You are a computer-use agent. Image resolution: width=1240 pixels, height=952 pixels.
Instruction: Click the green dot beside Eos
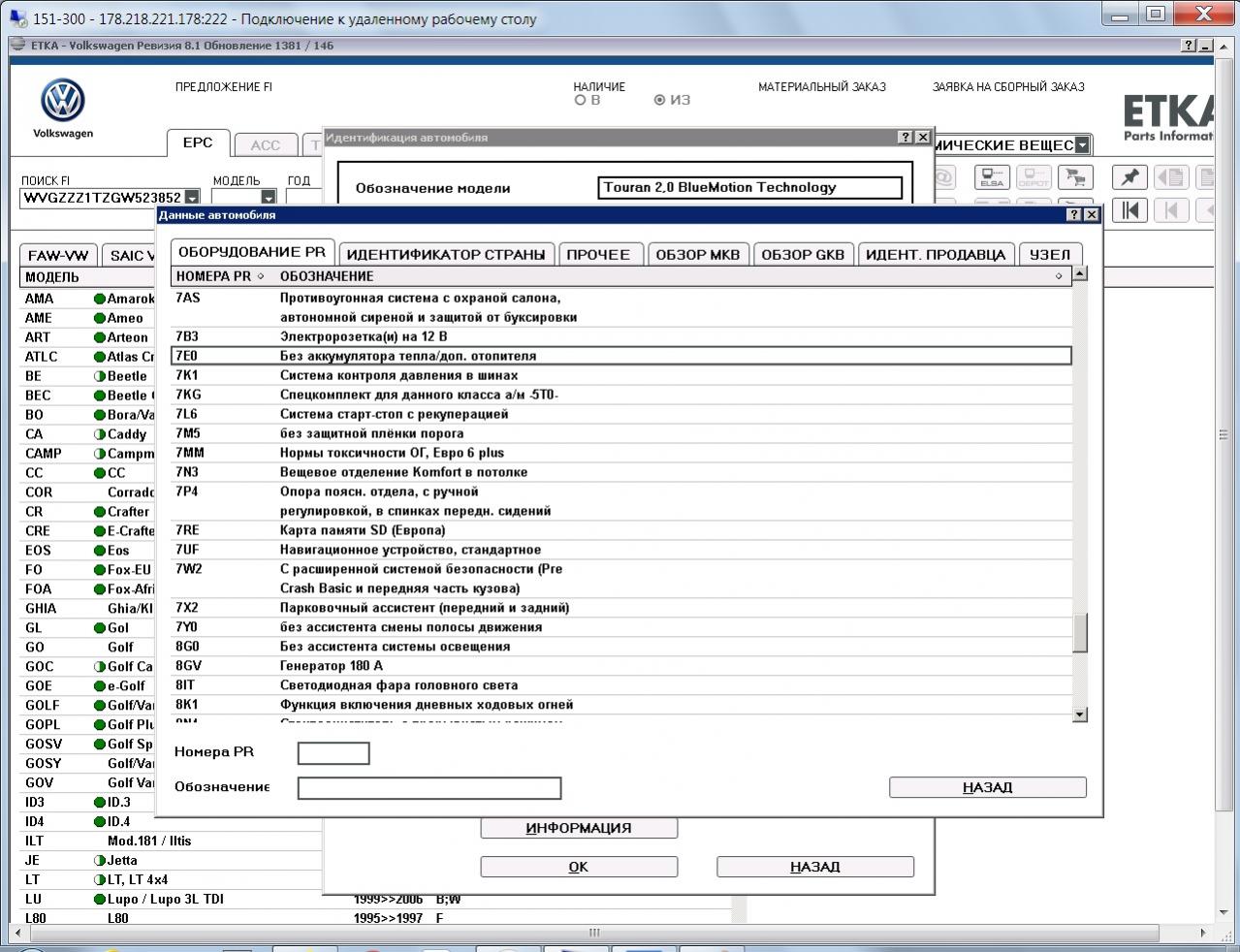click(x=99, y=551)
